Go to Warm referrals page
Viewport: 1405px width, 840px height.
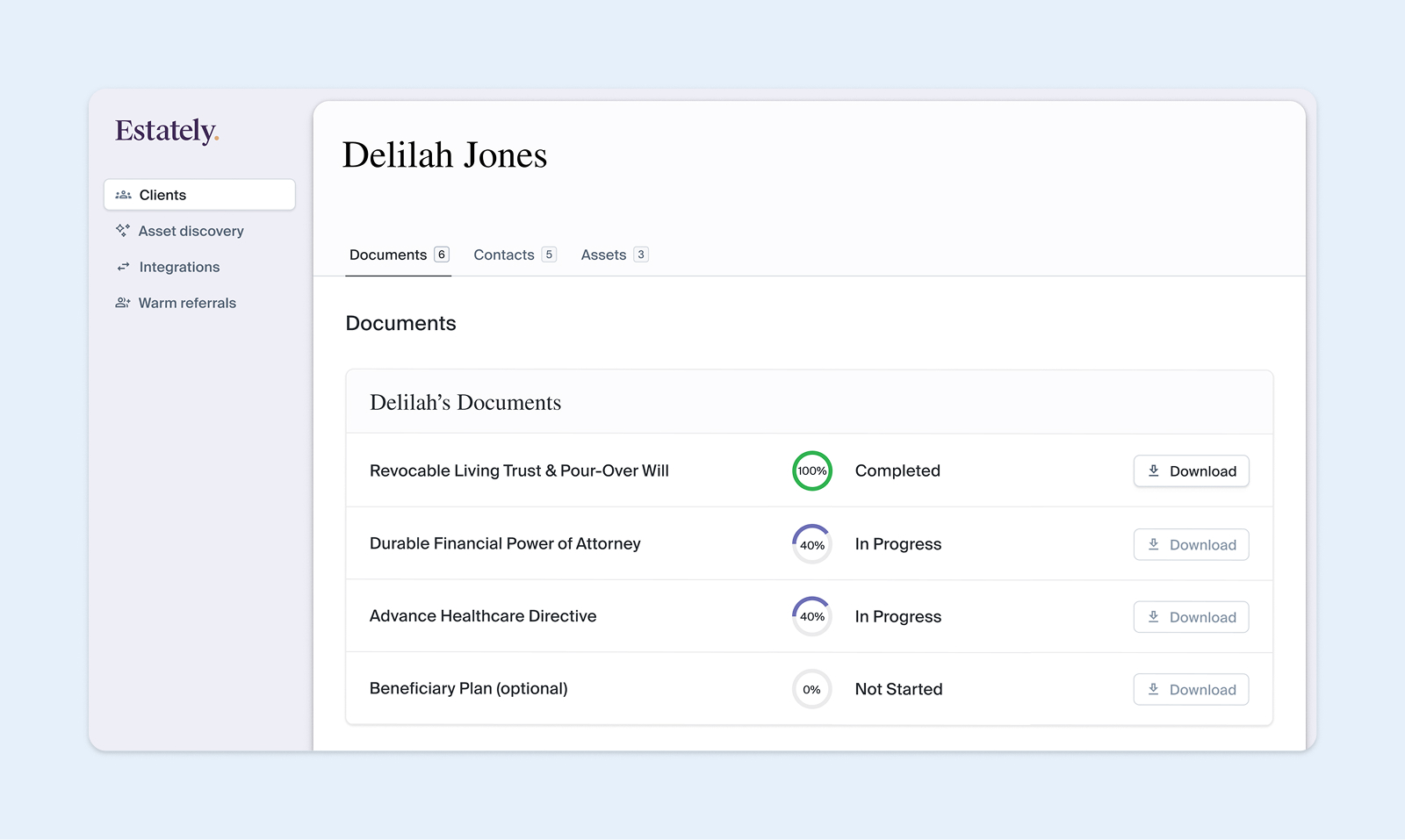[187, 303]
